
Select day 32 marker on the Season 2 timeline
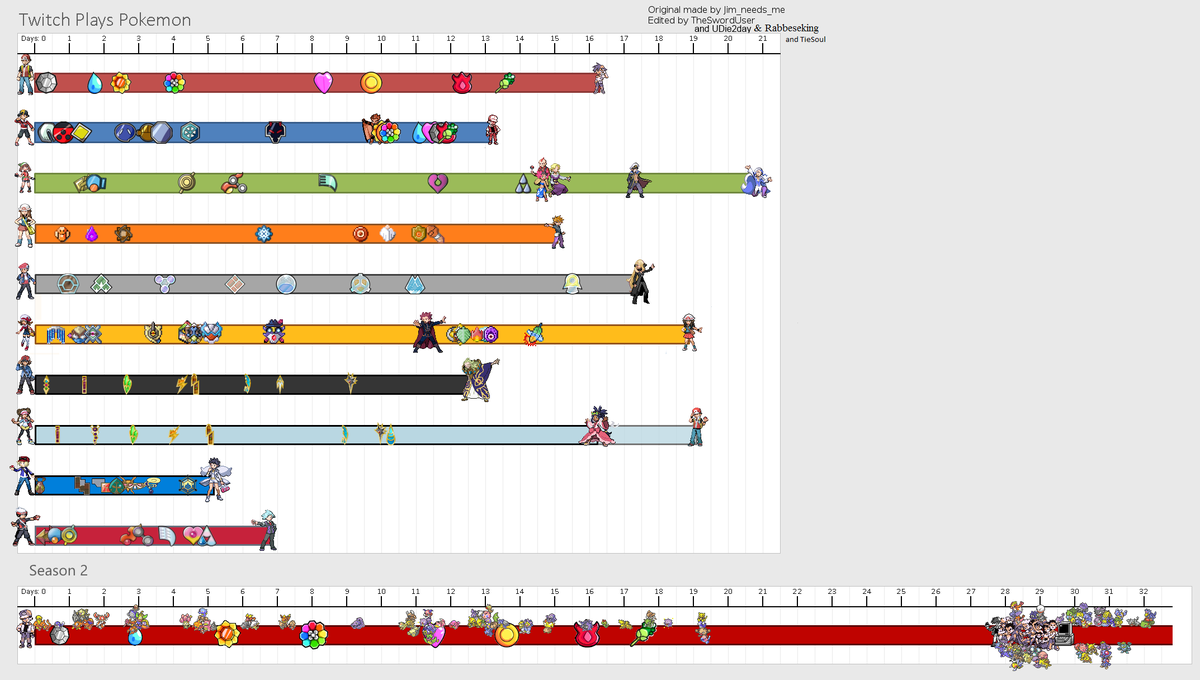tap(1143, 591)
